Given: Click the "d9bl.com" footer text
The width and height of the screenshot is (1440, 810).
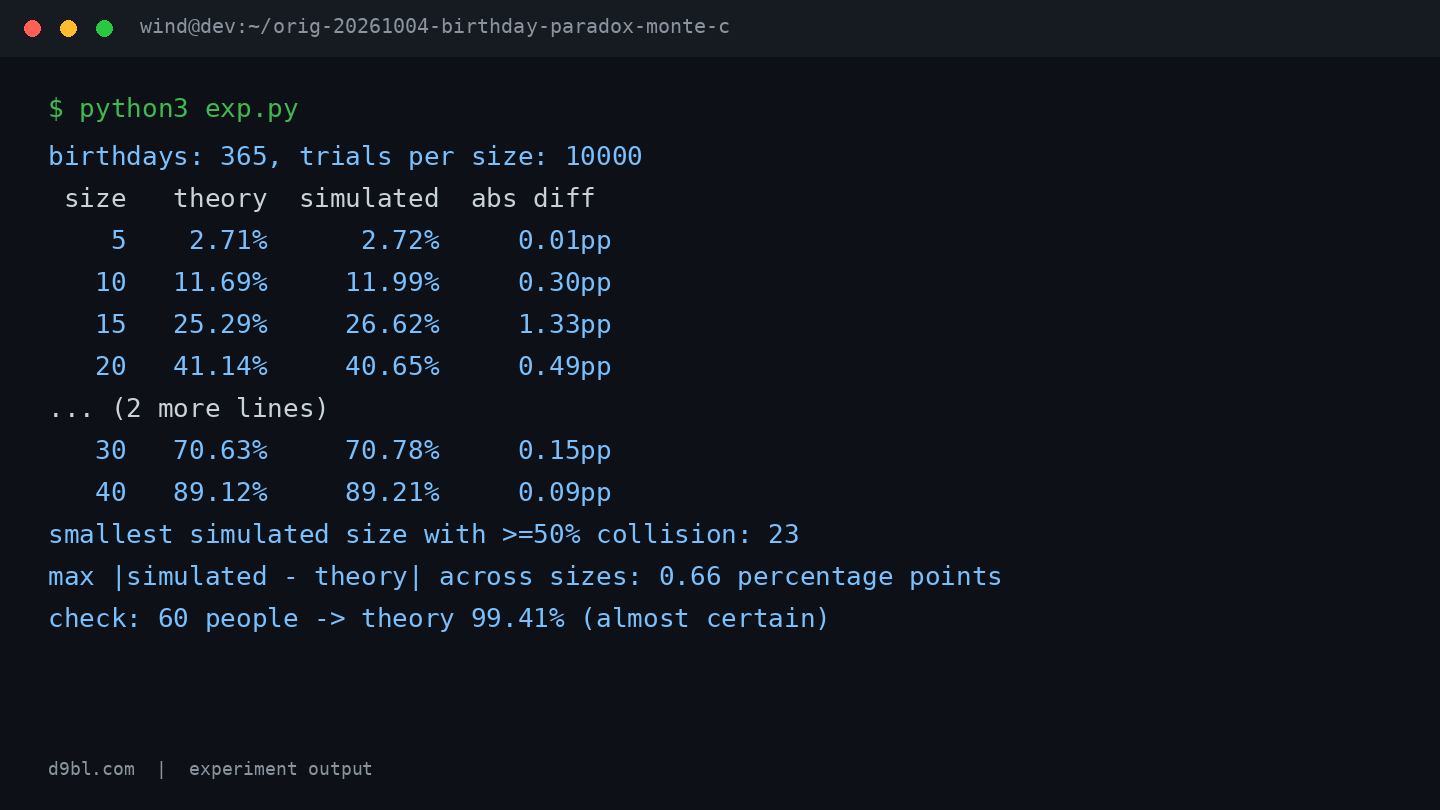Looking at the screenshot, I should point(91,769).
